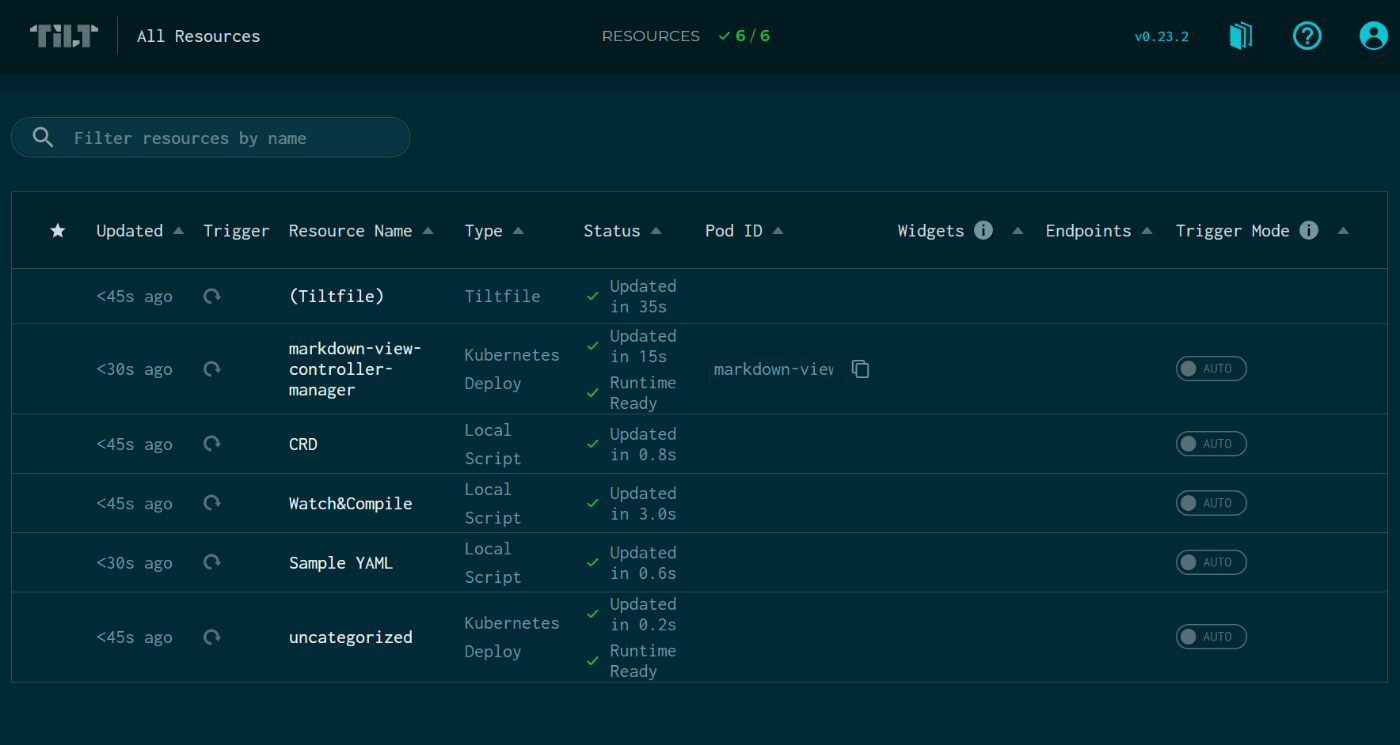This screenshot has height=745, width=1400.
Task: Click 'Updated in 3.0s' status of Watch&Compile
Action: [643, 503]
